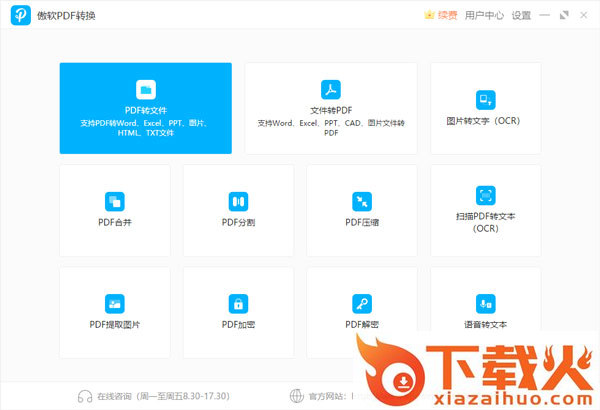The image size is (600, 410).
Task: Open 用户中心 user center
Action: [x=484, y=15]
